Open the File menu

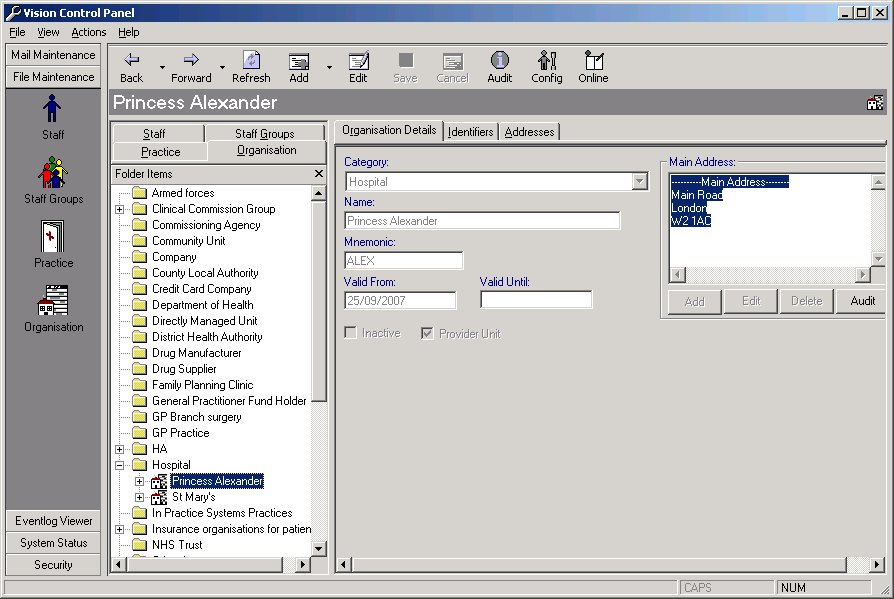point(17,32)
